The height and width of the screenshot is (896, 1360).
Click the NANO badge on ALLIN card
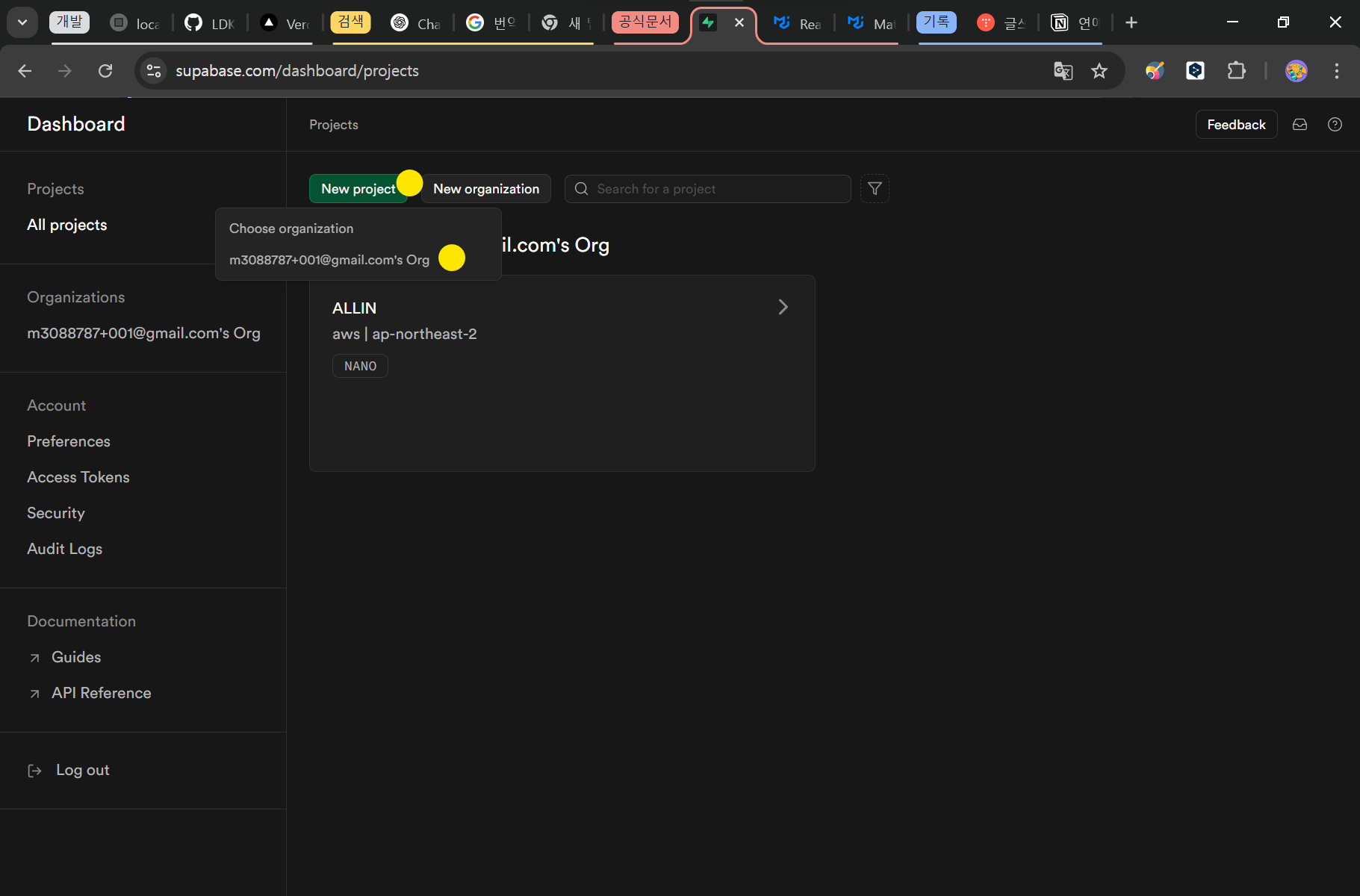point(360,366)
